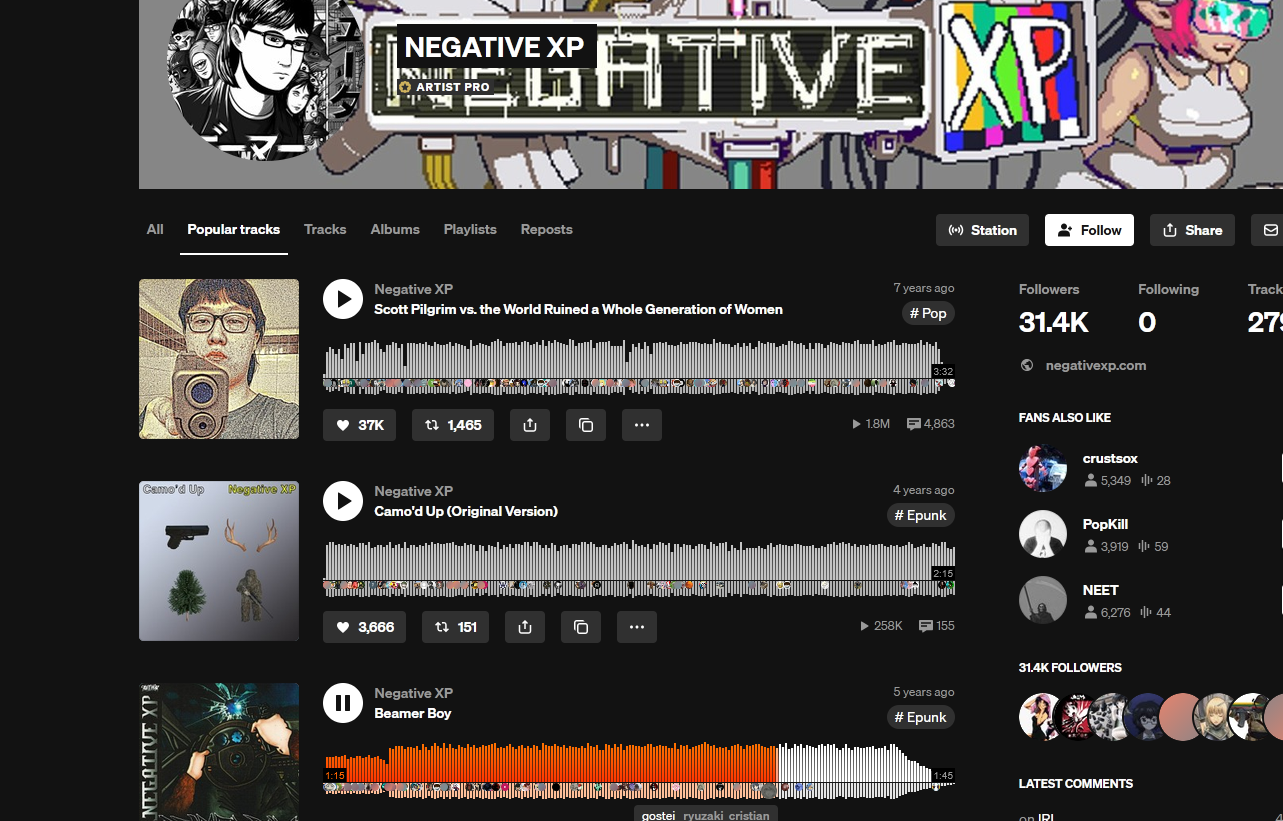Open more options for Camo'd Up
Image resolution: width=1283 pixels, height=821 pixels.
coord(637,627)
